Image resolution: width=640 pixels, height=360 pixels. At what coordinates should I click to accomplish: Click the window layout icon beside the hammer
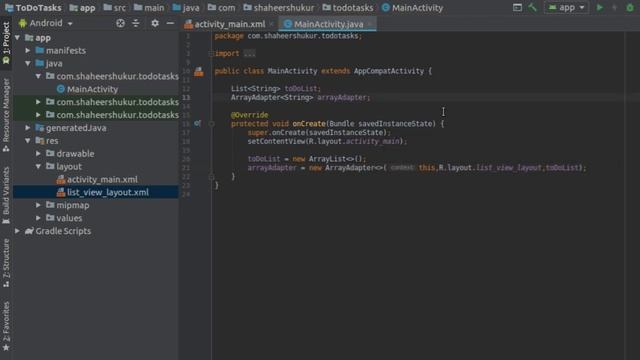[x=517, y=7]
